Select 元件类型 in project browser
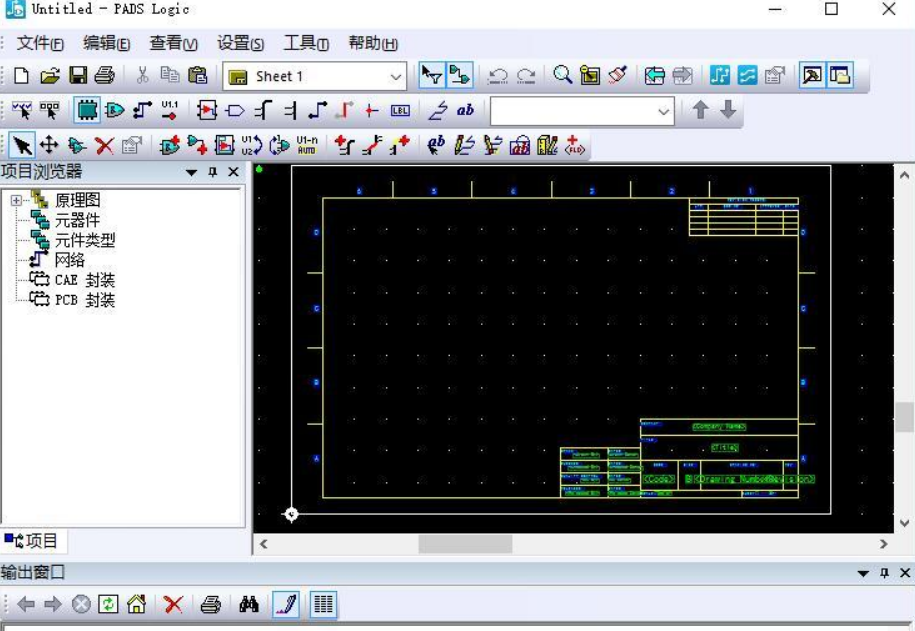 coord(84,240)
